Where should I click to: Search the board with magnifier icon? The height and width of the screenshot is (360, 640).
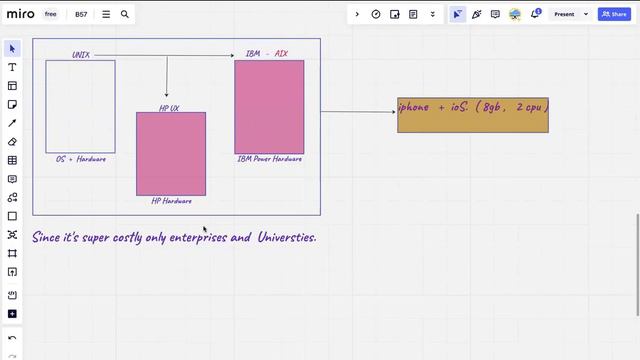coord(125,14)
